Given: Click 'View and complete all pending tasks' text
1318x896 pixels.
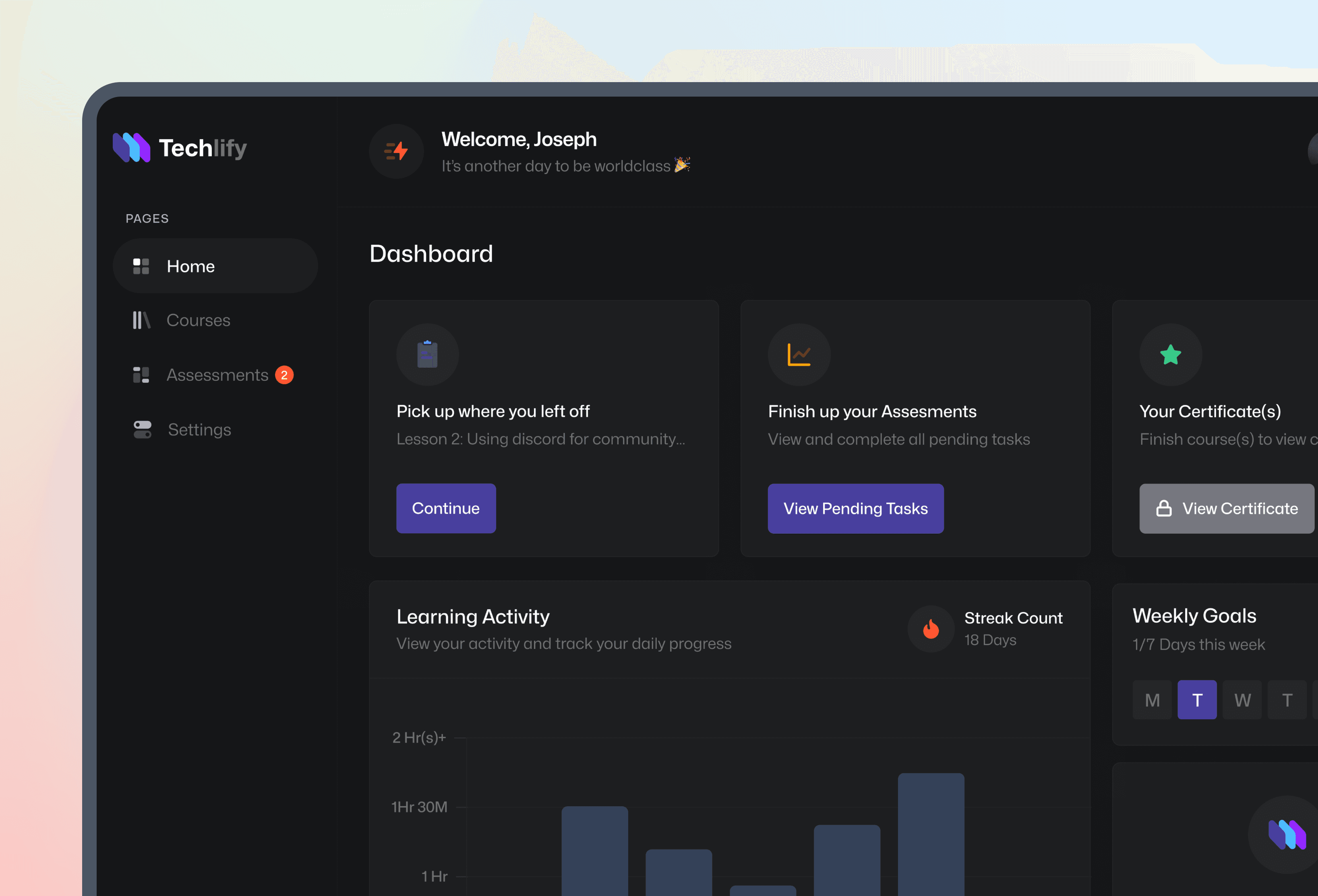Looking at the screenshot, I should point(899,439).
